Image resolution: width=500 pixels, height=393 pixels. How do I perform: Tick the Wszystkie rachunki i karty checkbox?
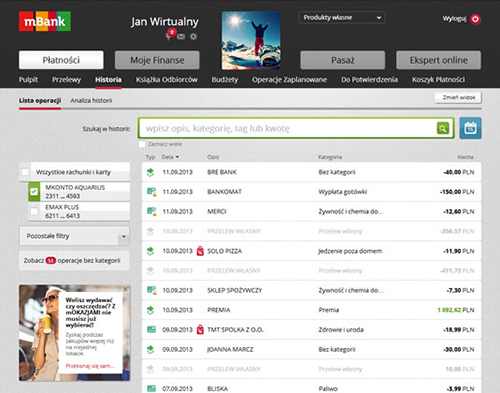(25, 172)
